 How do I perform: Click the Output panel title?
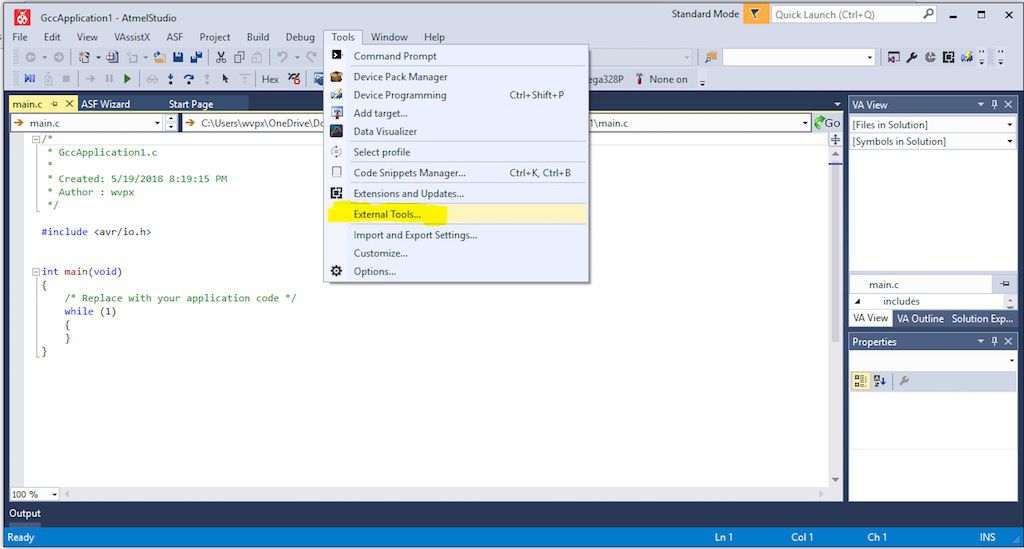coord(25,514)
